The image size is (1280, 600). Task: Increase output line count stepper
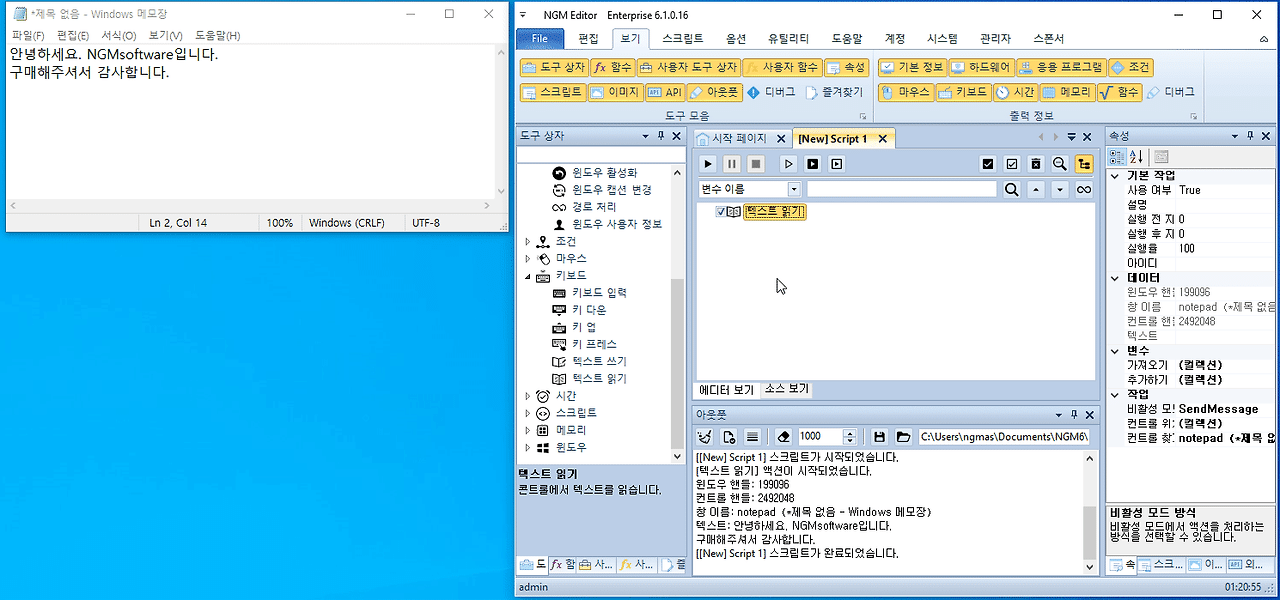850,432
